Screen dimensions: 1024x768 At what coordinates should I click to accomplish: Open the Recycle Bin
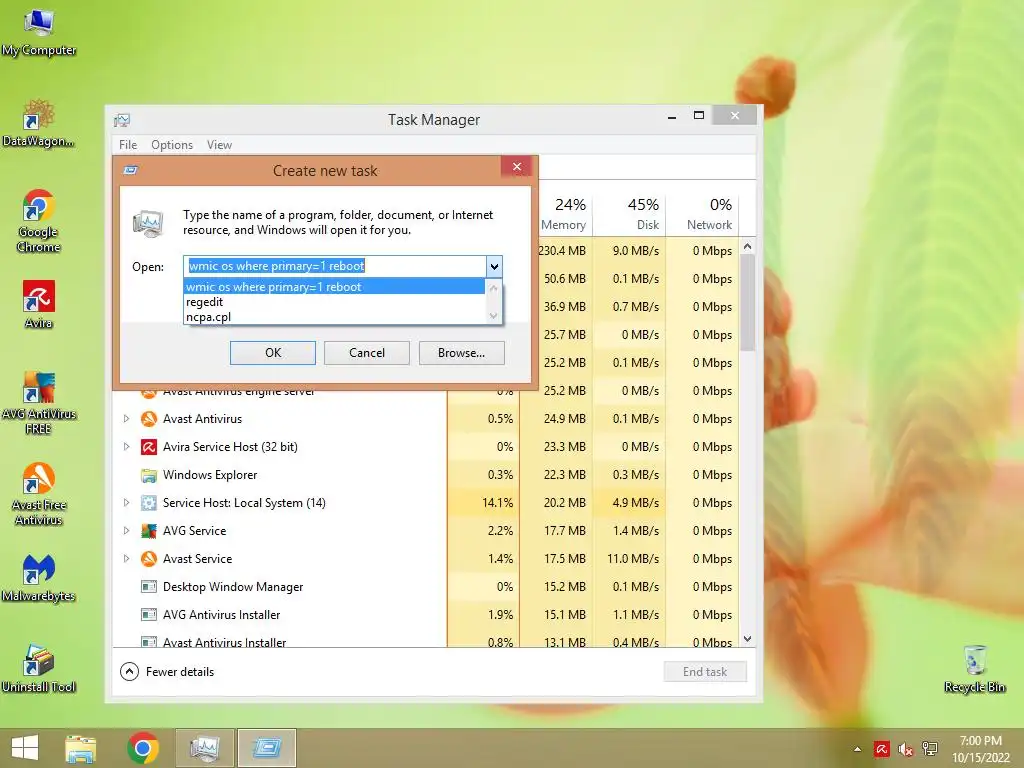[x=974, y=669]
